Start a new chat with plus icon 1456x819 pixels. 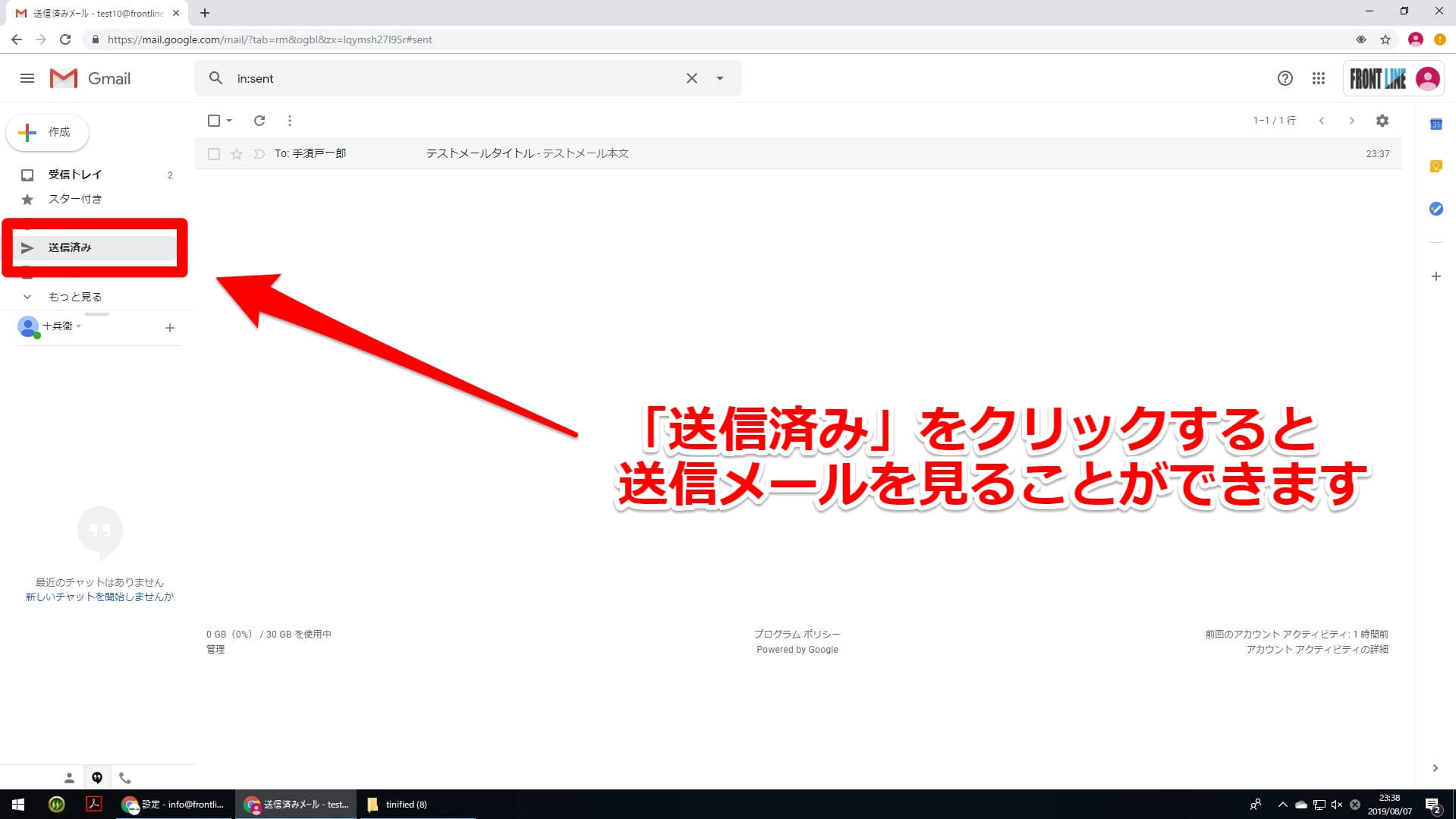(170, 328)
